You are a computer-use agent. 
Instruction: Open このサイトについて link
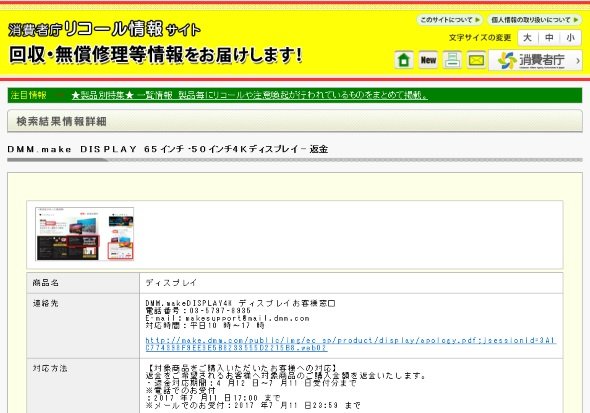(x=450, y=20)
